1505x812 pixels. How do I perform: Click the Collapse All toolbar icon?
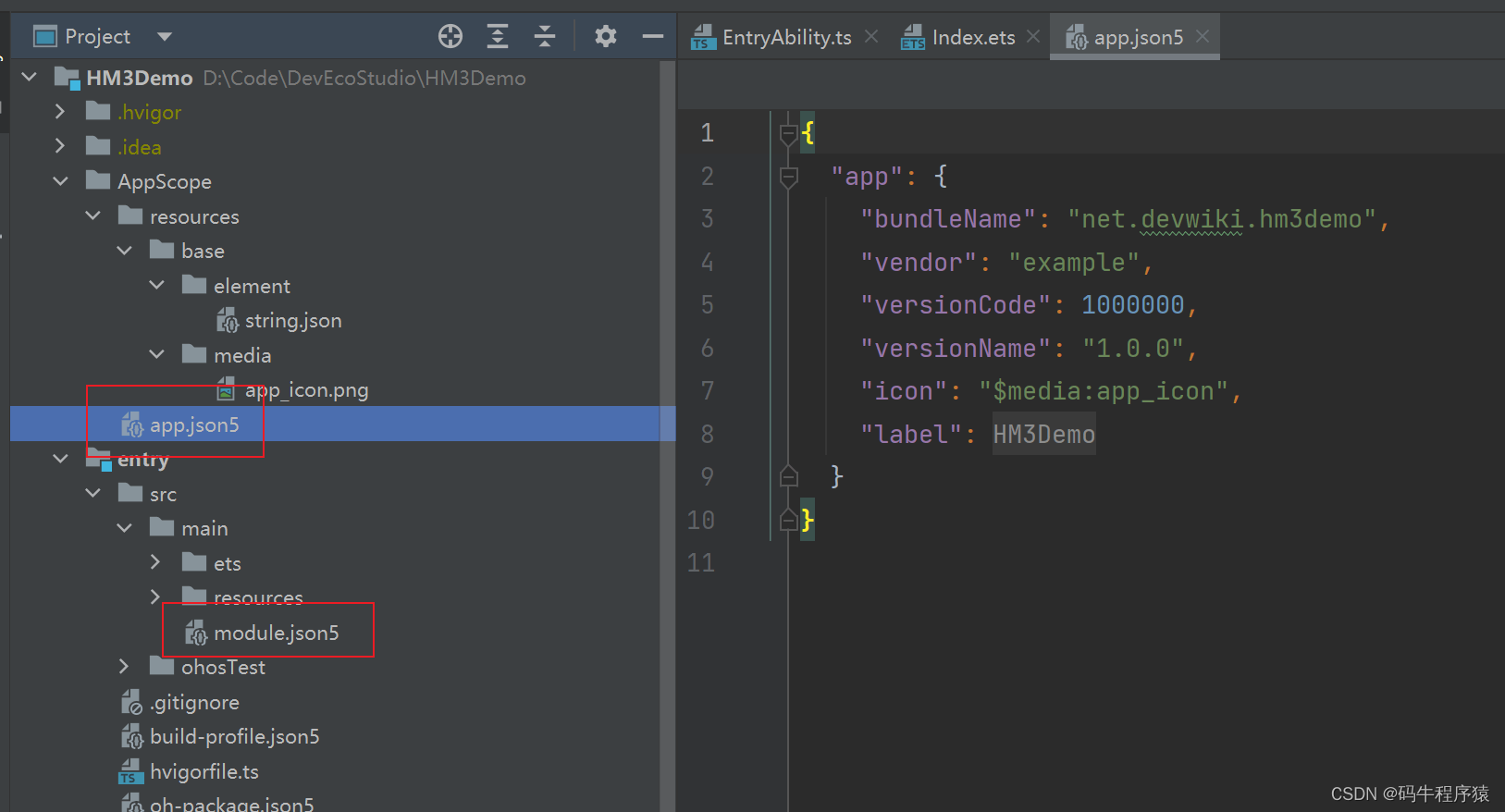[x=545, y=36]
